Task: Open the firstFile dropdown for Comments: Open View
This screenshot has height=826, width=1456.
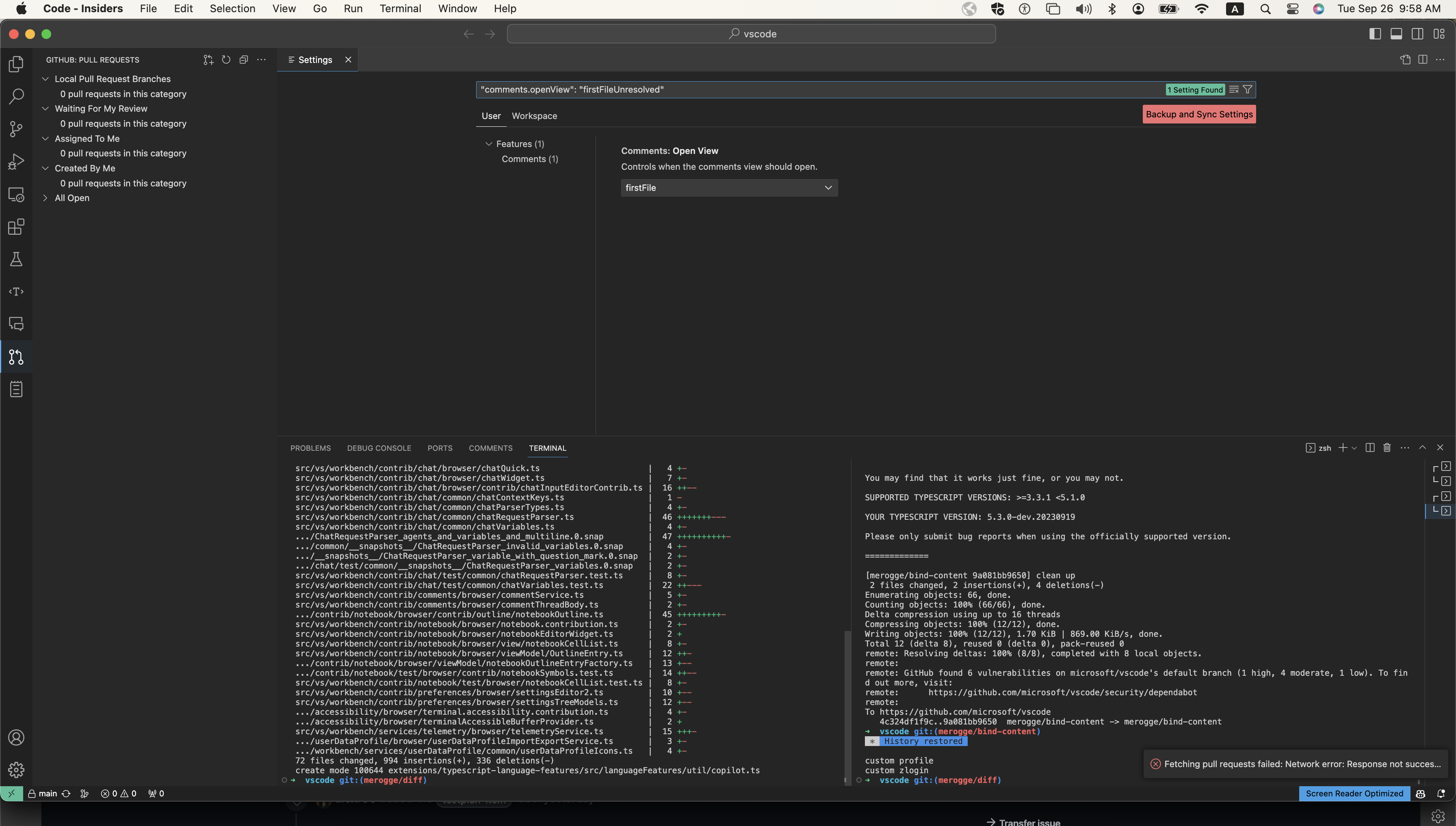Action: [728, 187]
